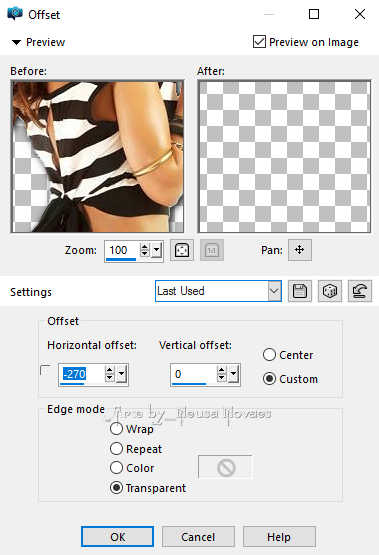
Task: Click the fit-to-window zoom icon
Action: point(182,250)
